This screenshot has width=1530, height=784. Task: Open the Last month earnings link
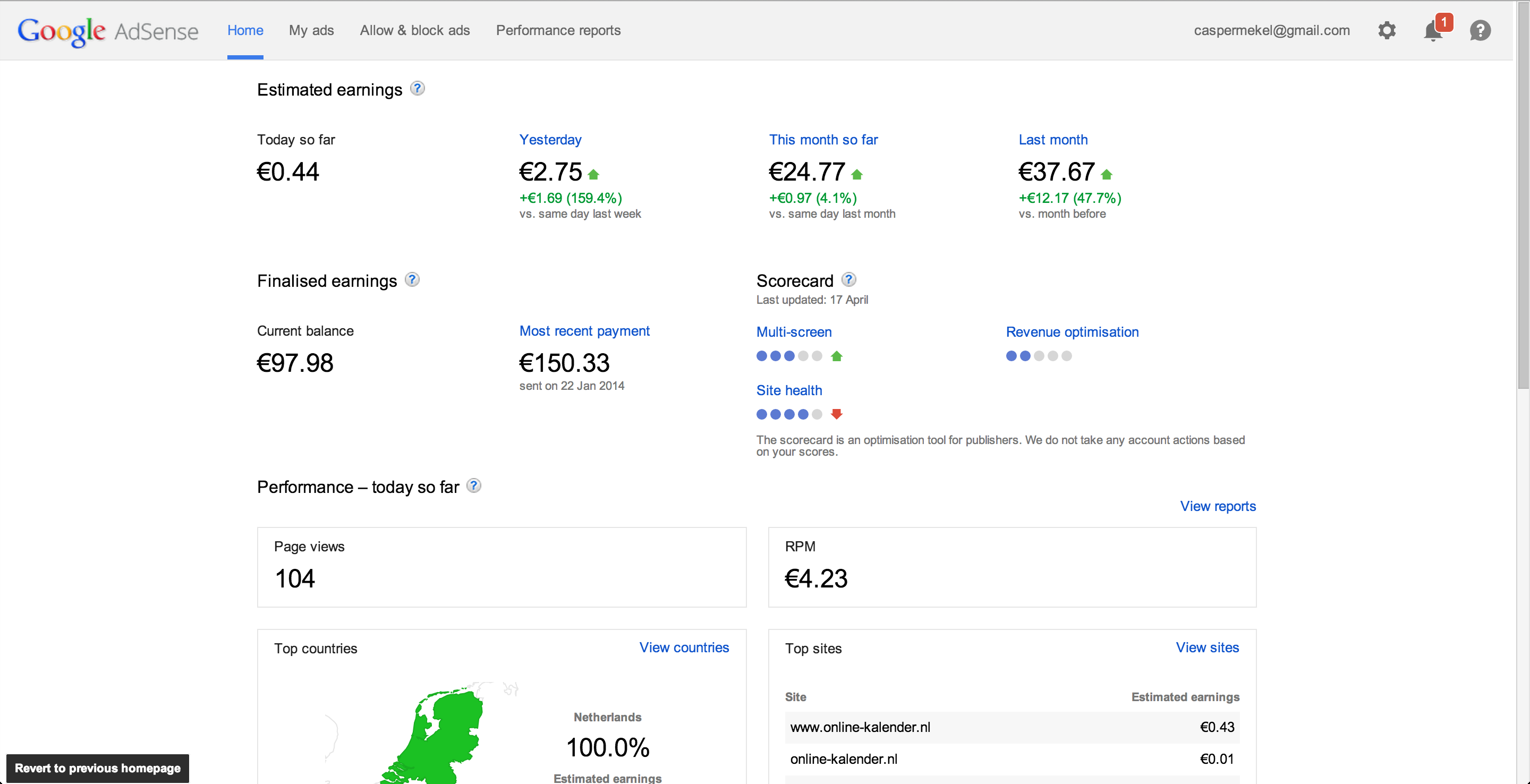[x=1053, y=140]
